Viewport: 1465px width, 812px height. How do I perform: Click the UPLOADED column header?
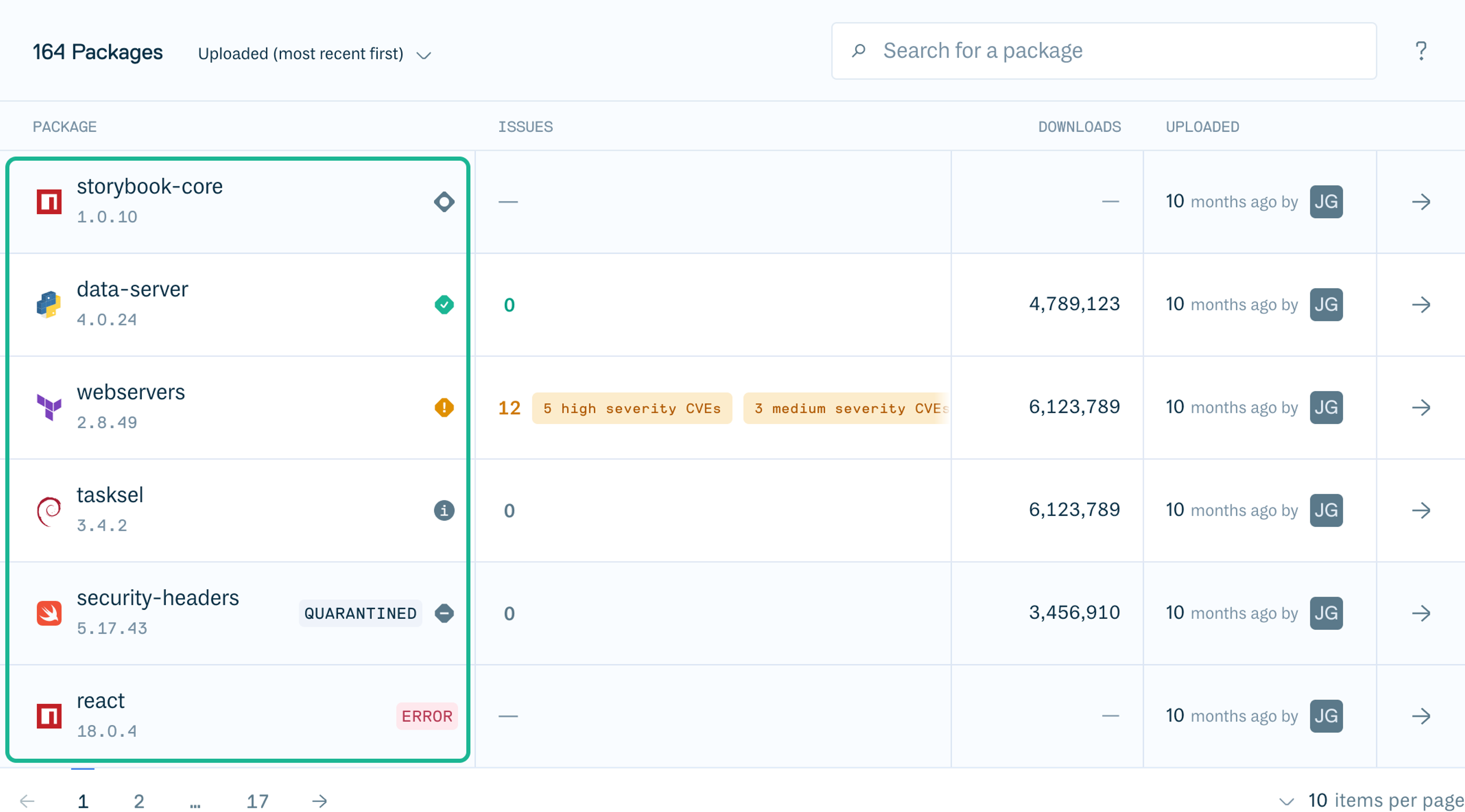click(1202, 126)
